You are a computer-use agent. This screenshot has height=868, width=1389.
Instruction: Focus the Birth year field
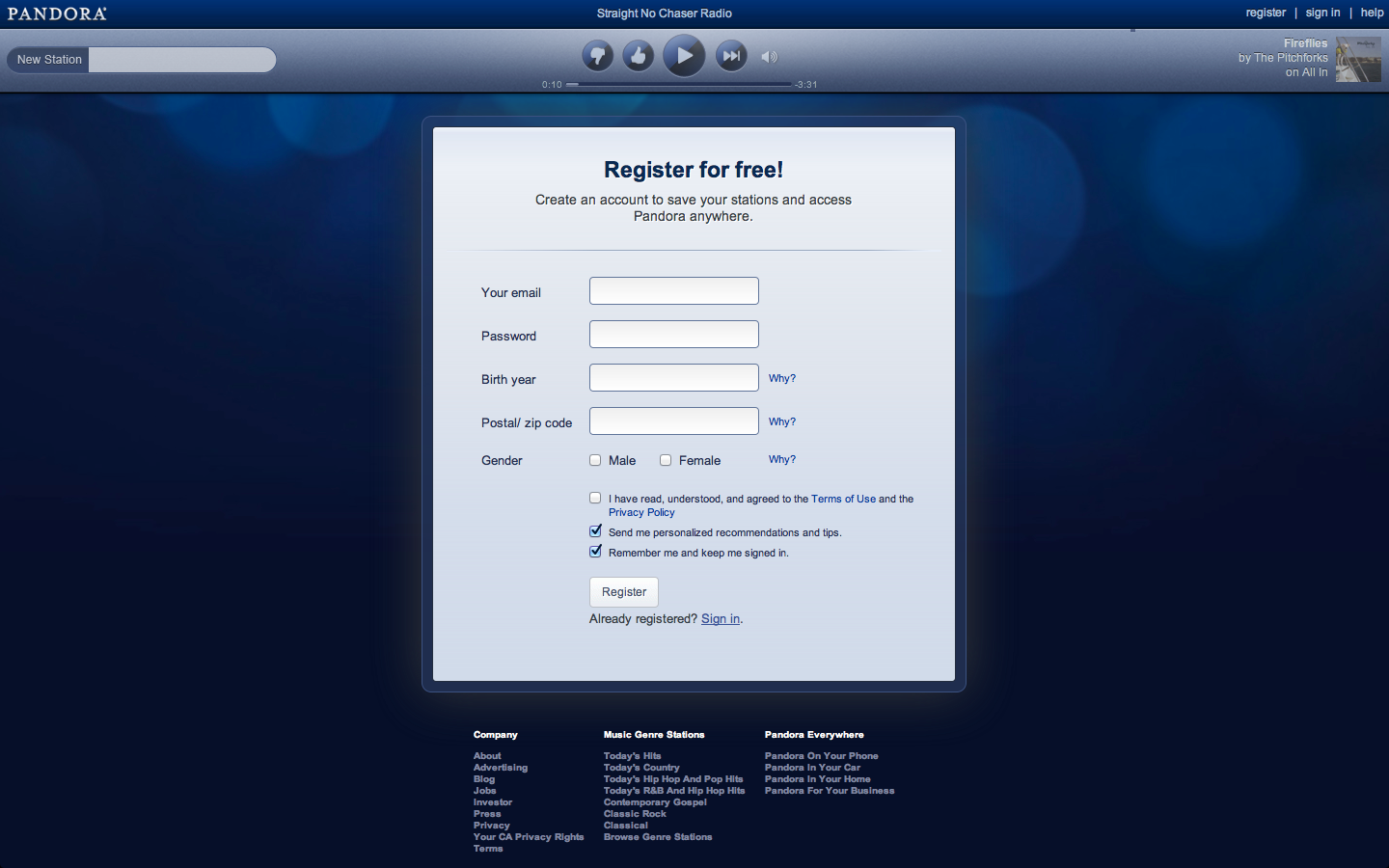tap(674, 378)
